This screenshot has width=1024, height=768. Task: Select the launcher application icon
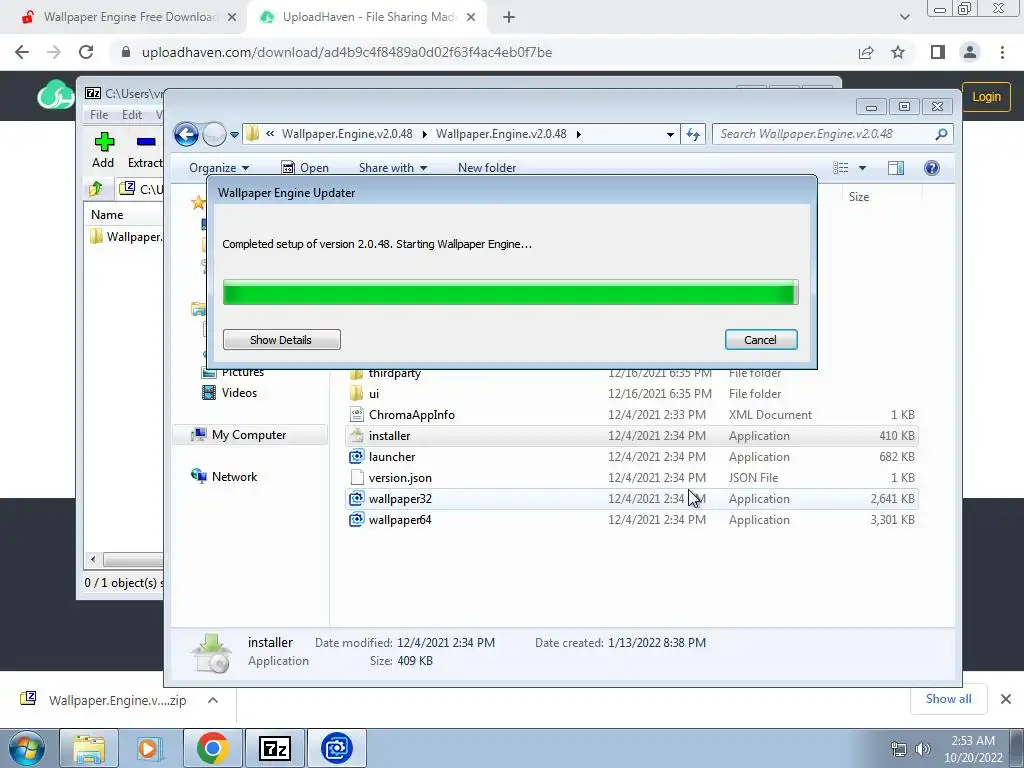point(357,456)
